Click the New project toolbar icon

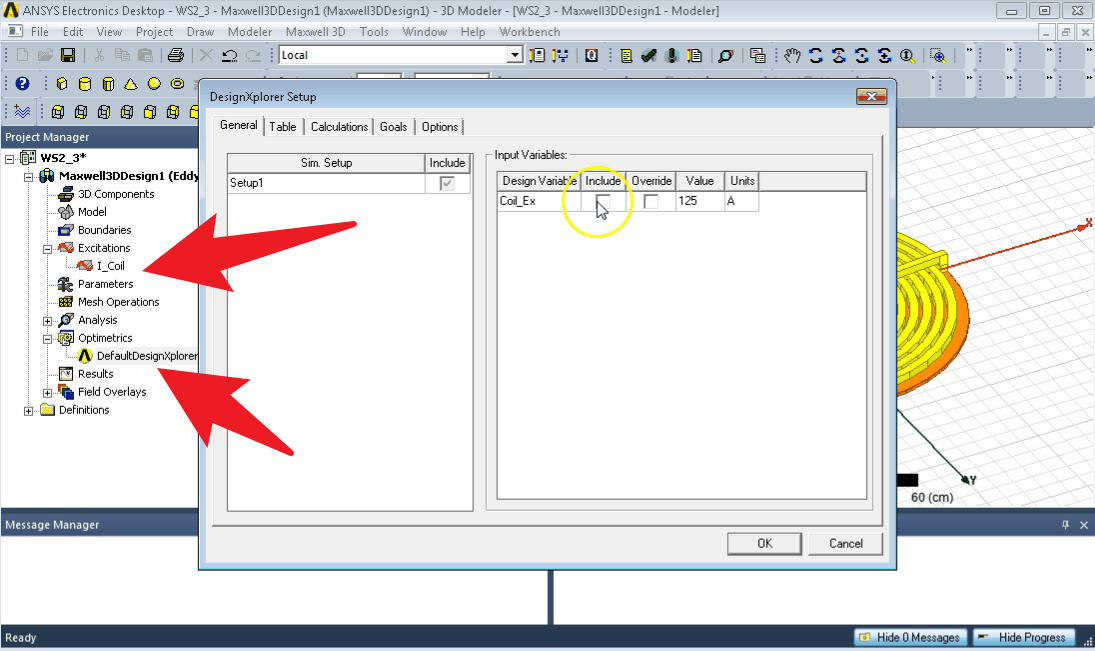(22, 55)
